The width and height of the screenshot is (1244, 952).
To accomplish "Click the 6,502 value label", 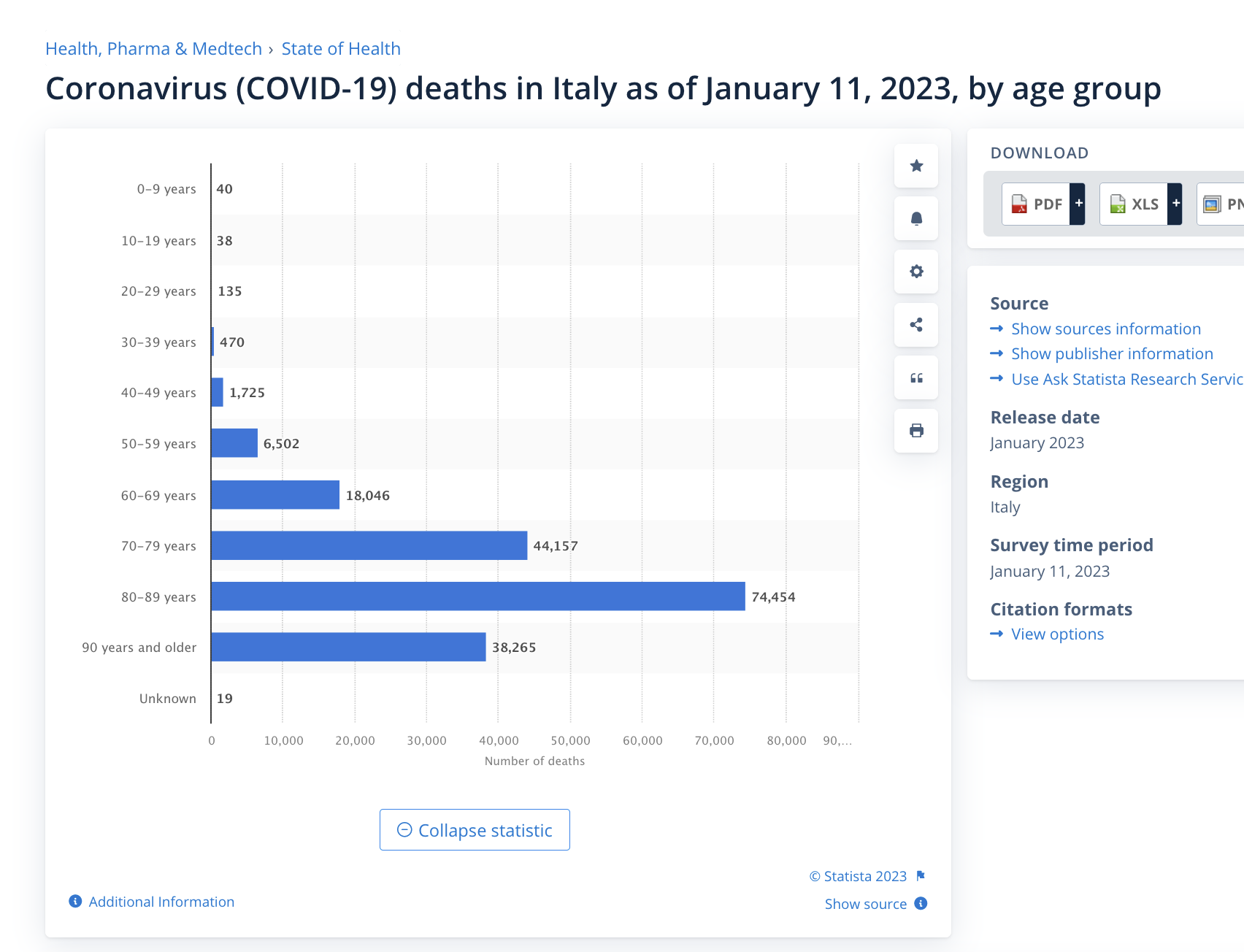I will point(281,444).
